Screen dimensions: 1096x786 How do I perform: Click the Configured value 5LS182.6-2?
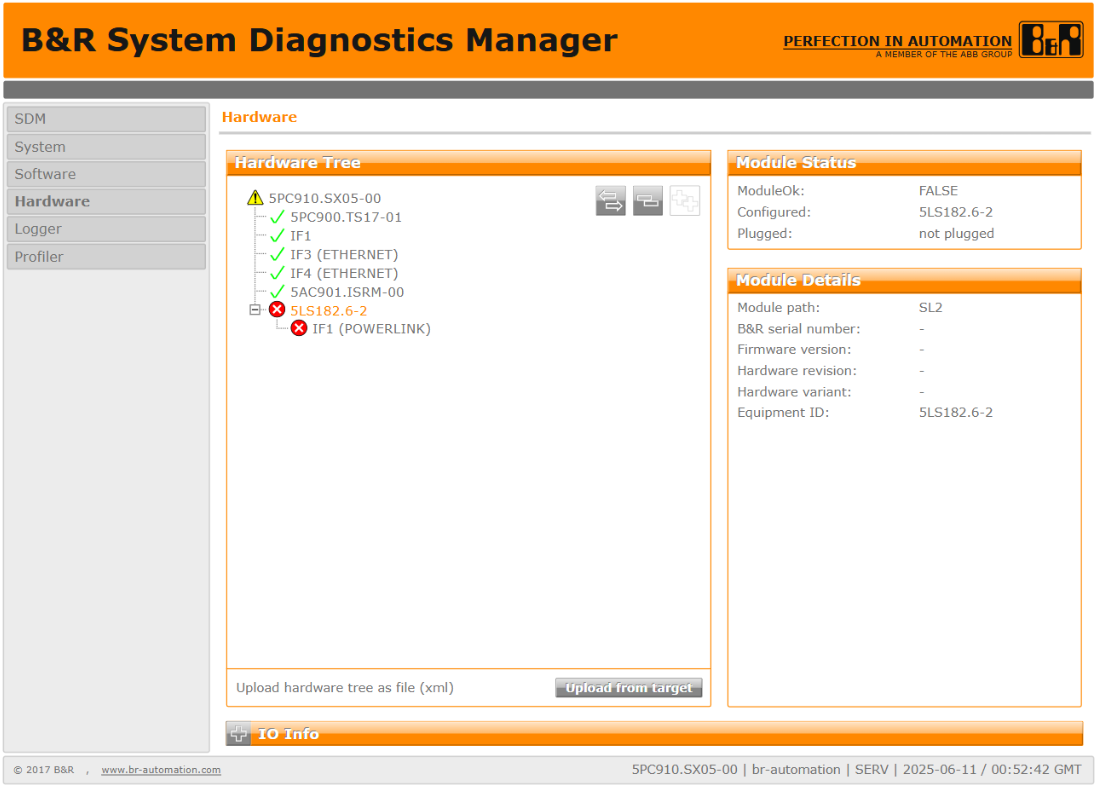coord(956,212)
